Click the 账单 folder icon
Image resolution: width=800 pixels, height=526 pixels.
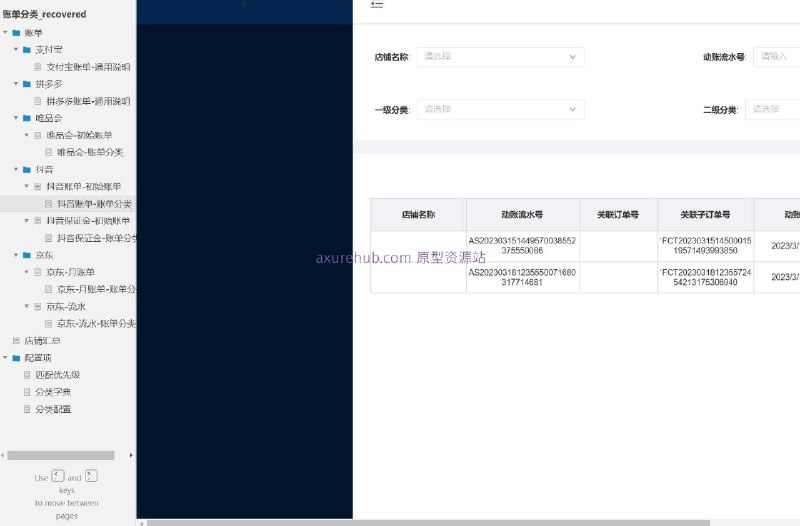tap(16, 33)
